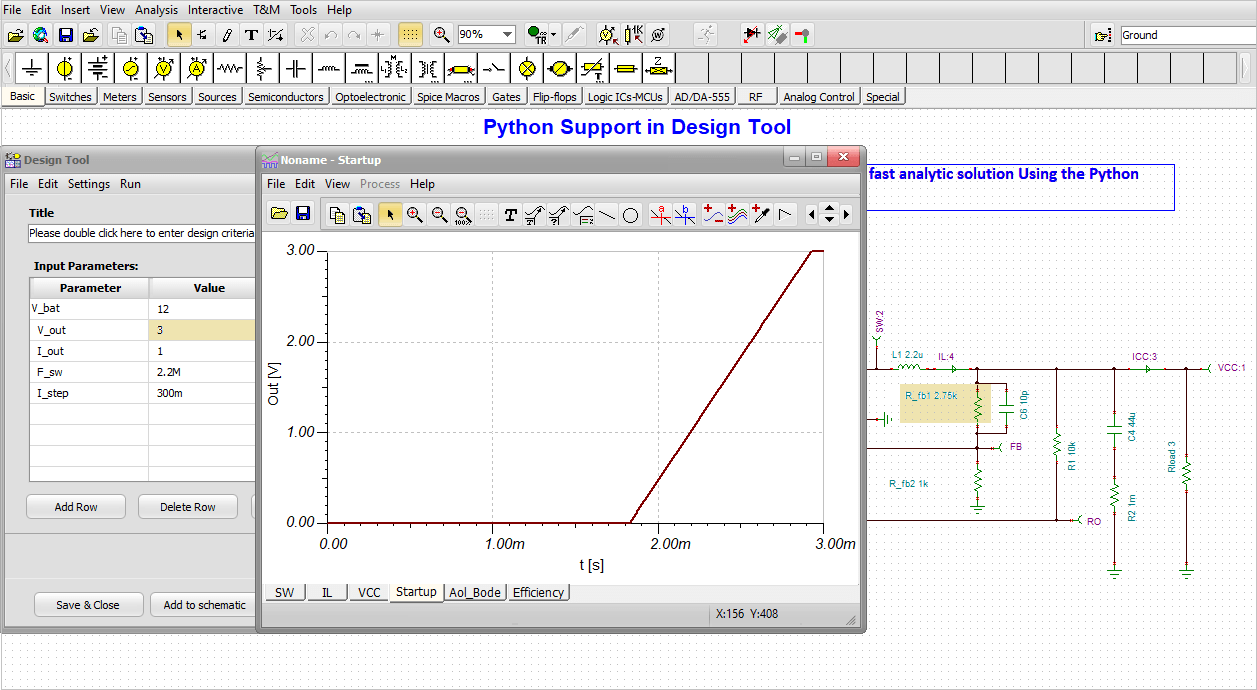Viewport: 1257px width, 690px height.
Task: Save the Noname diagram with the floppy icon
Action: click(x=303, y=214)
